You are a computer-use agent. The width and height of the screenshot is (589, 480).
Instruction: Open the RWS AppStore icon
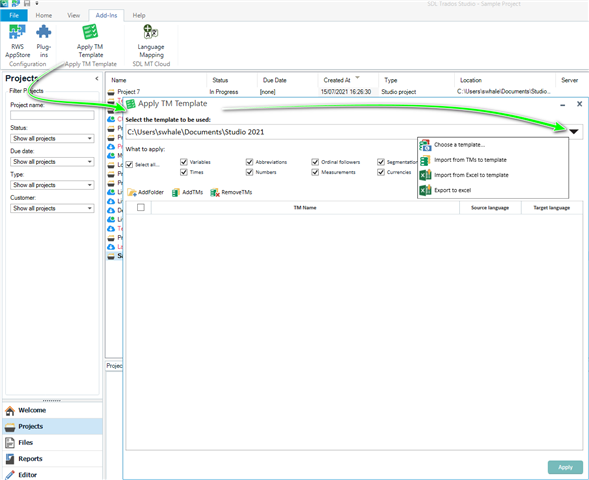[x=17, y=41]
